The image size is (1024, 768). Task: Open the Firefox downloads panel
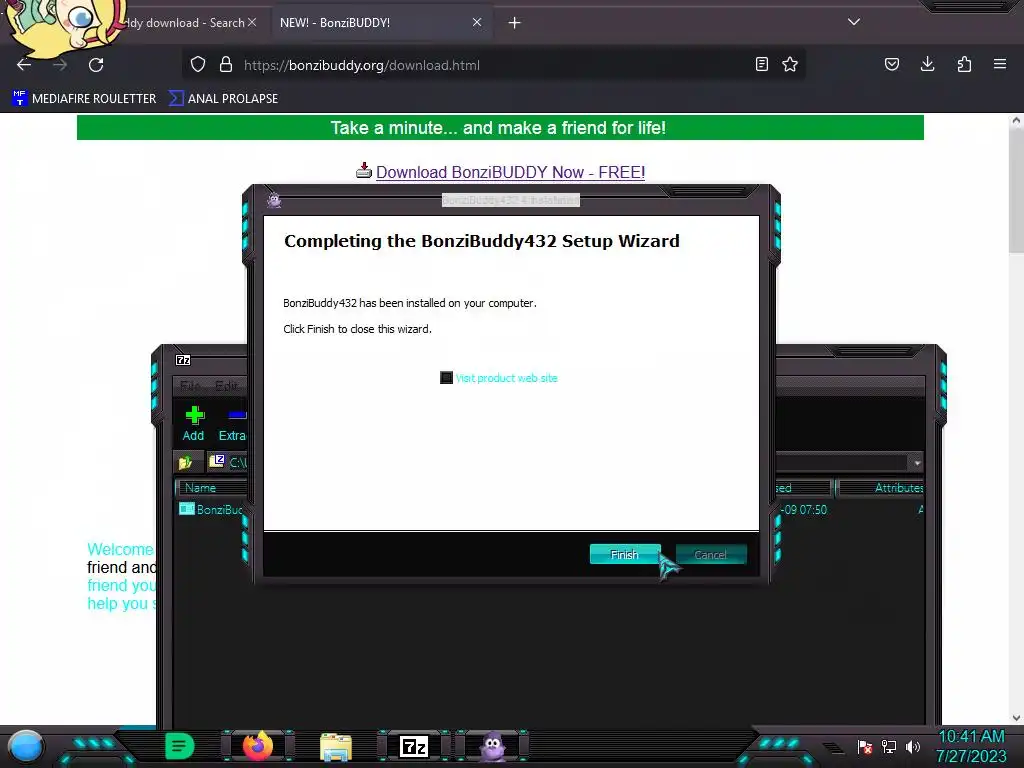[x=927, y=64]
